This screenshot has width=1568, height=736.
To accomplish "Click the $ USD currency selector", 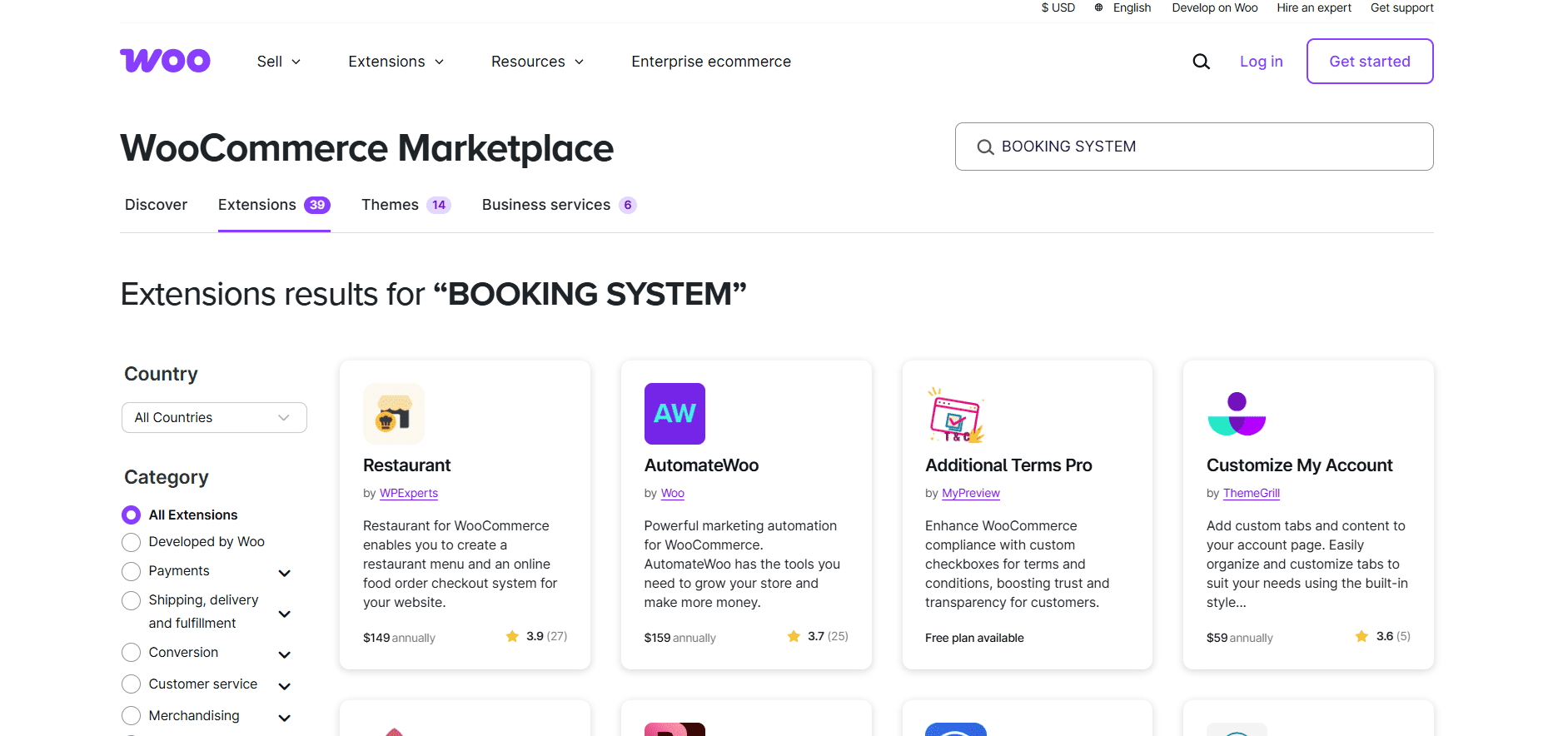I will pos(1058,7).
